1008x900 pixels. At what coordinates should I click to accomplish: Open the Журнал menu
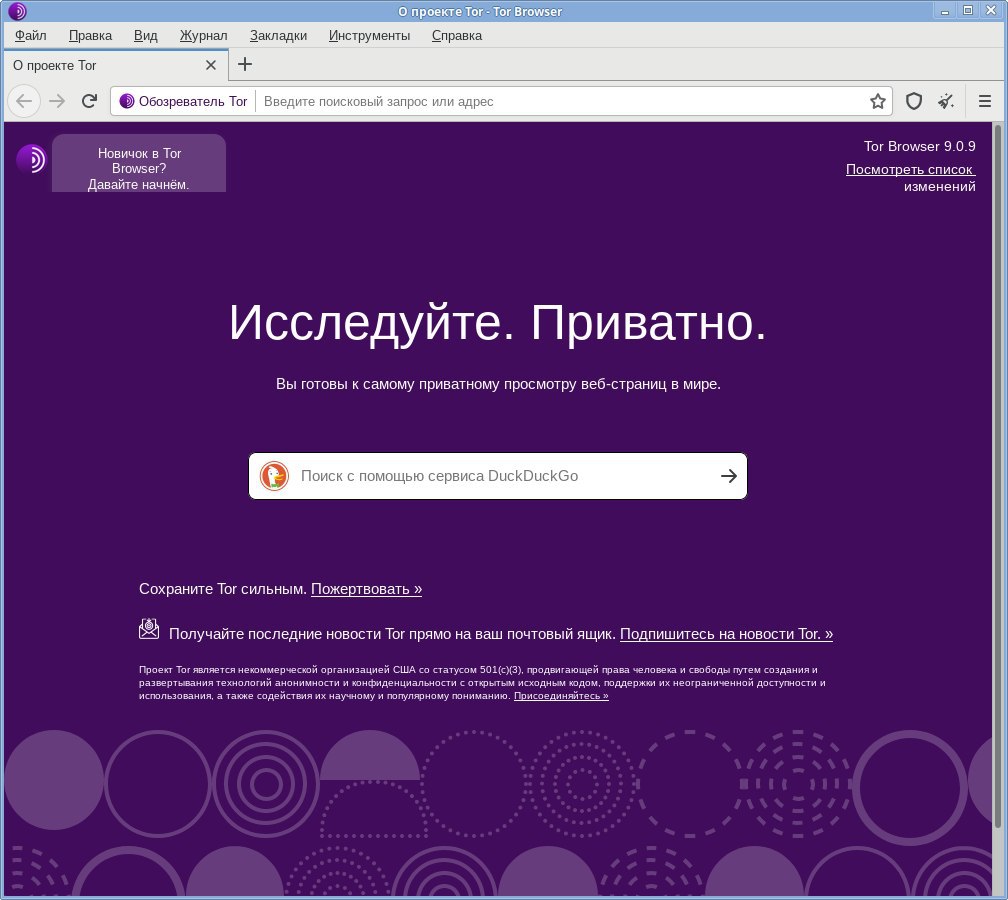pos(203,35)
